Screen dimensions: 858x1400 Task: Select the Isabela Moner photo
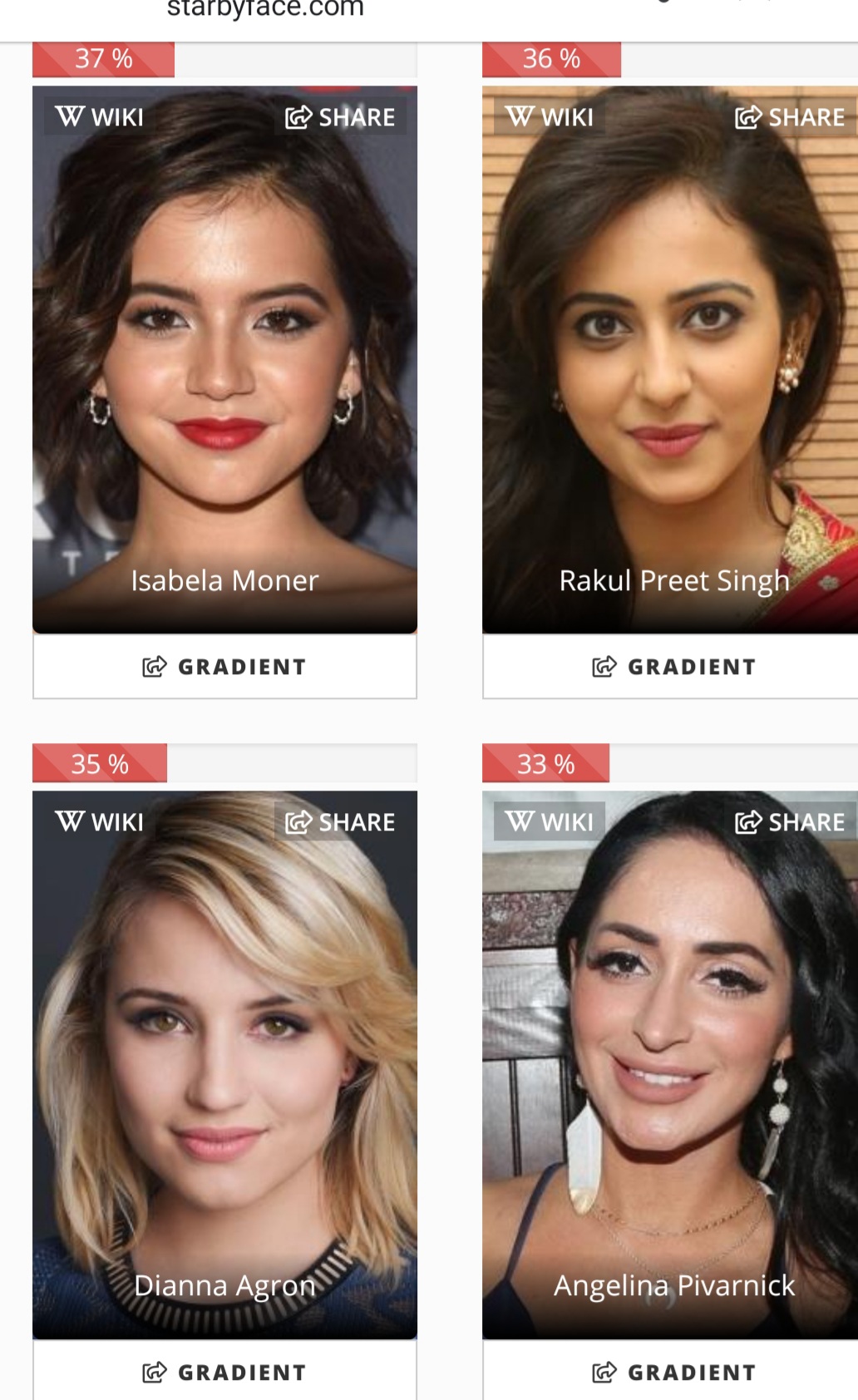pos(224,359)
